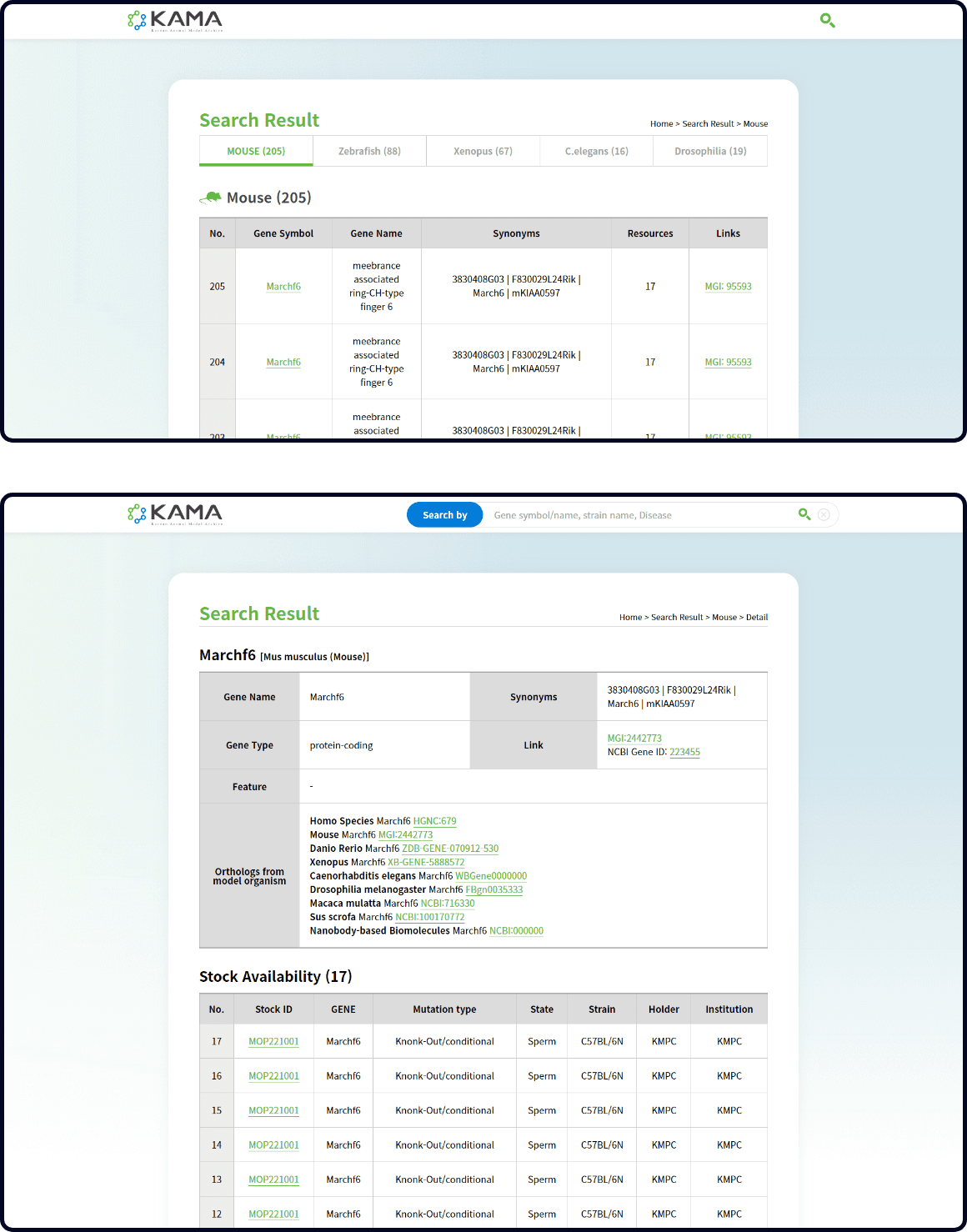Open stock MOP221001 in row 16

[x=273, y=1075]
